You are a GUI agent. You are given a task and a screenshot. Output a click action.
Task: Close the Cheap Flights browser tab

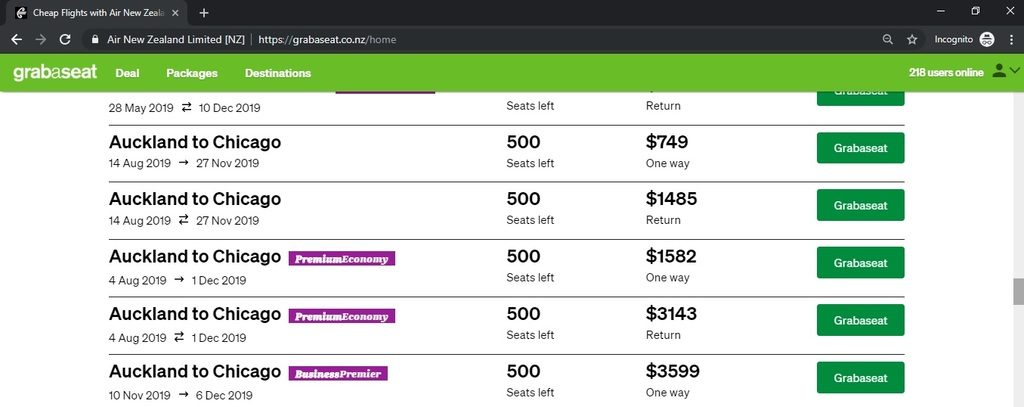pos(175,12)
